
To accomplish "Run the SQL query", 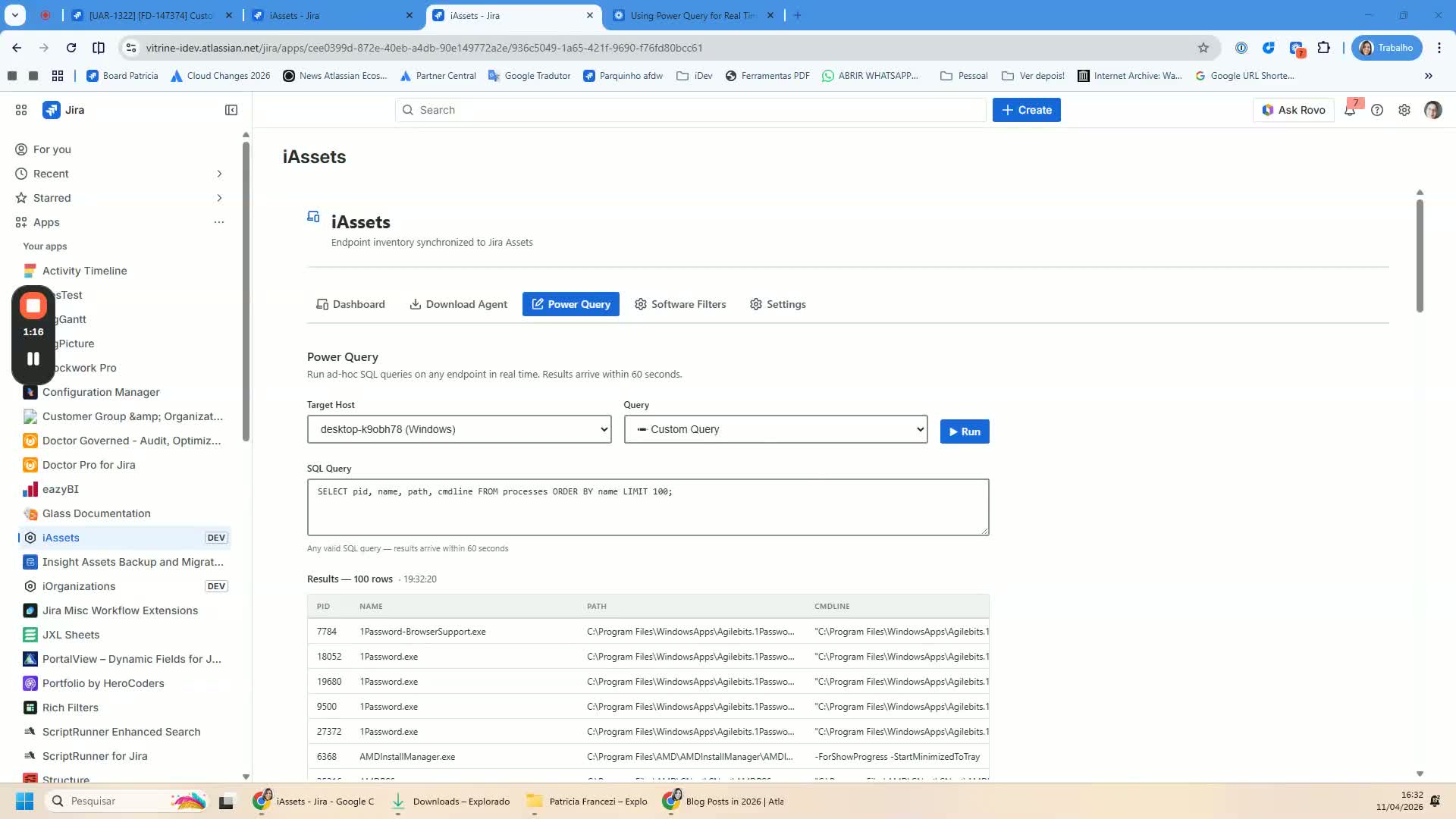I will (x=965, y=431).
